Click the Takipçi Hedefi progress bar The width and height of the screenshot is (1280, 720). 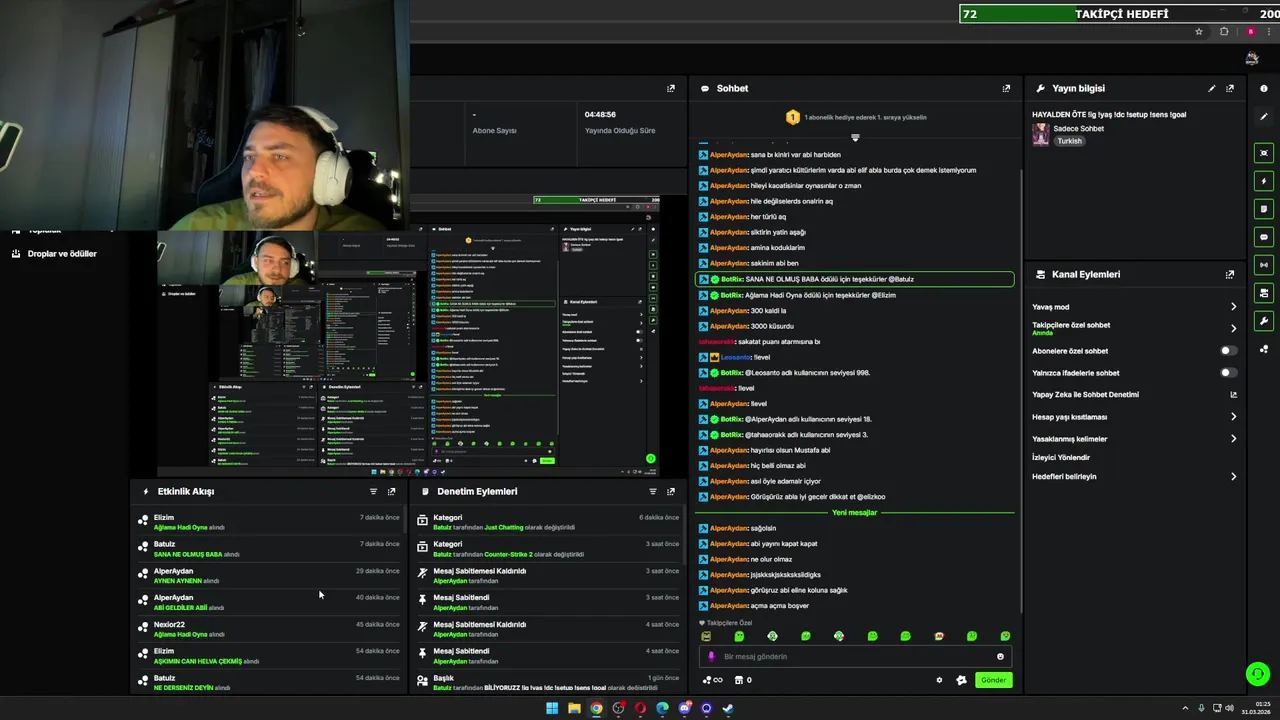(x=1119, y=14)
